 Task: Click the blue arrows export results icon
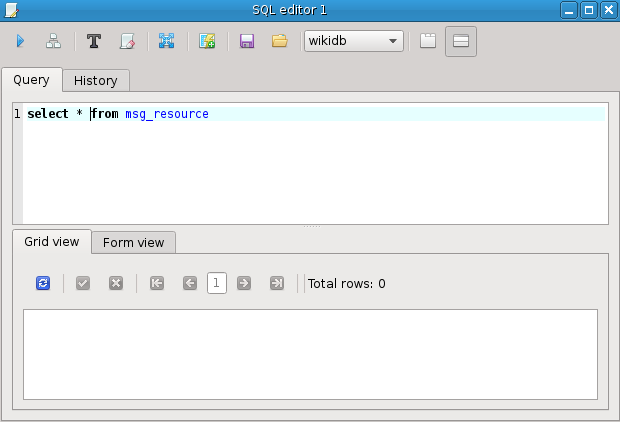[x=166, y=41]
